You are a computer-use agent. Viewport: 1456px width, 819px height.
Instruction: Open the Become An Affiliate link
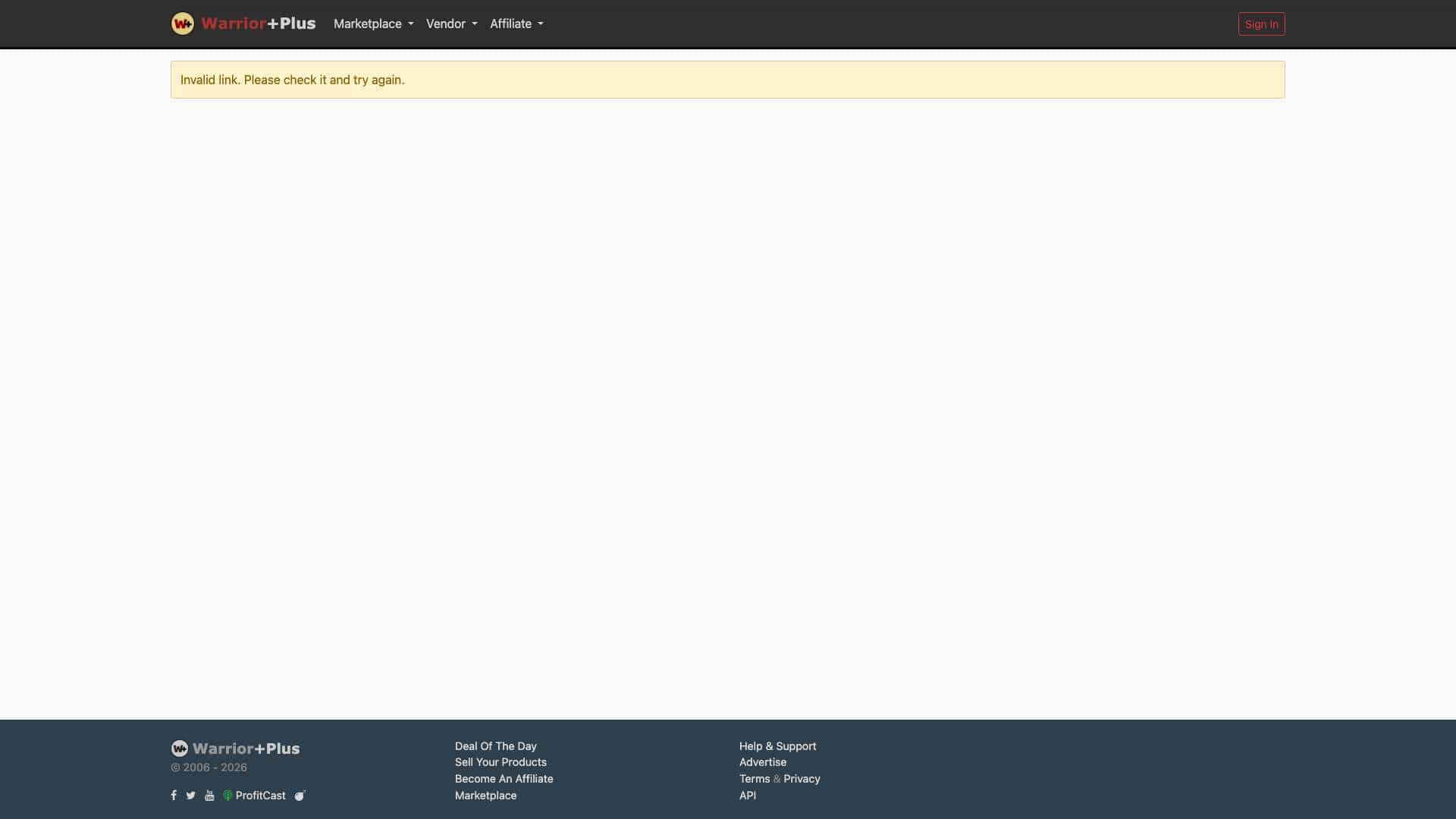coord(504,779)
